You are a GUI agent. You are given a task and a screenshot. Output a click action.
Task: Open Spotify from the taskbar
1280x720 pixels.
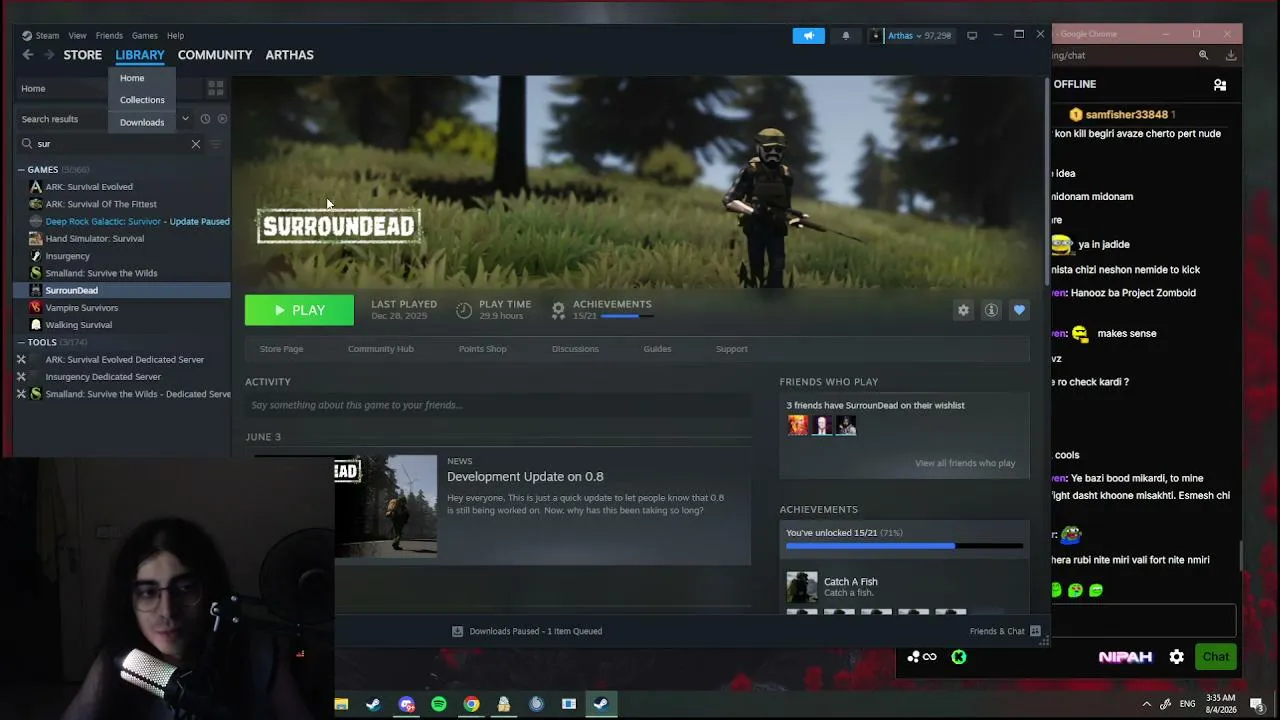439,704
